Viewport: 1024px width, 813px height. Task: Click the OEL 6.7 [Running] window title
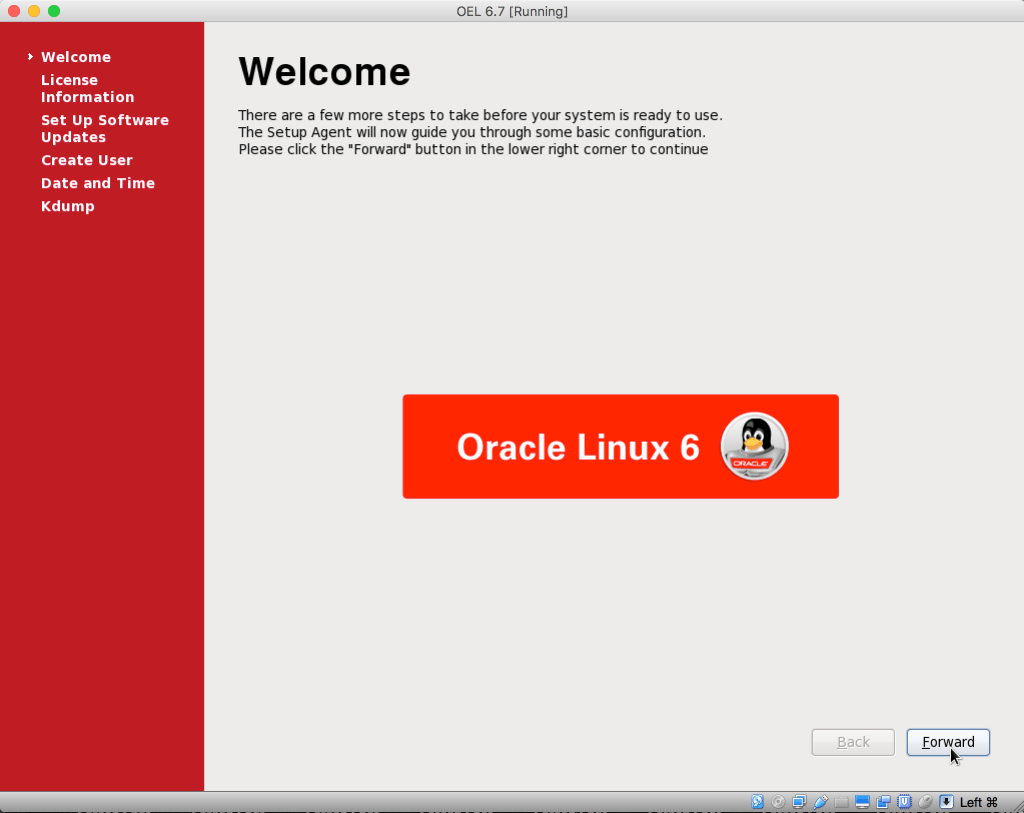tap(512, 11)
